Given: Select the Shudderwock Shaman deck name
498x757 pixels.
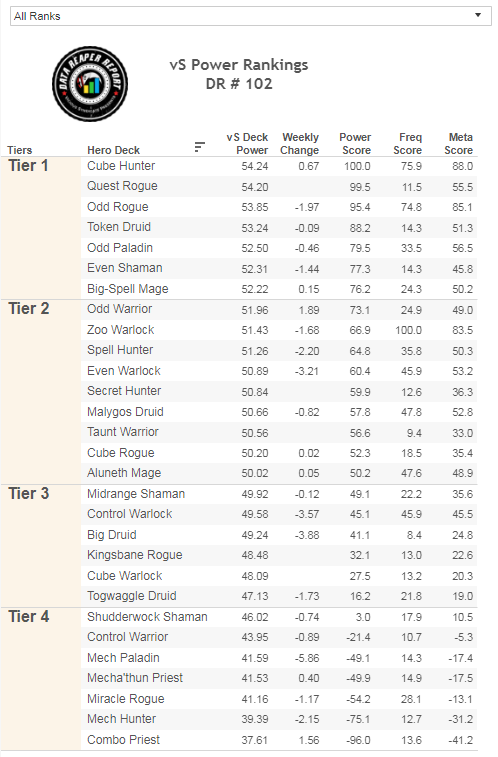Looking at the screenshot, I should click(147, 617).
